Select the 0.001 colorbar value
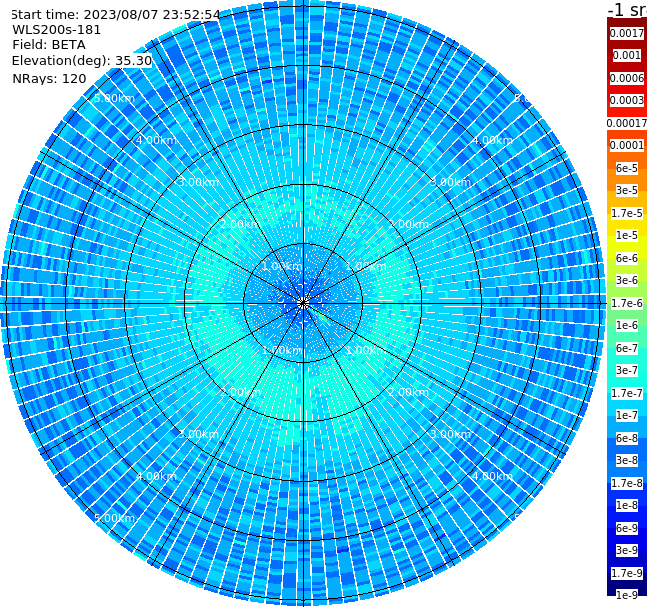647x607 pixels. click(627, 56)
